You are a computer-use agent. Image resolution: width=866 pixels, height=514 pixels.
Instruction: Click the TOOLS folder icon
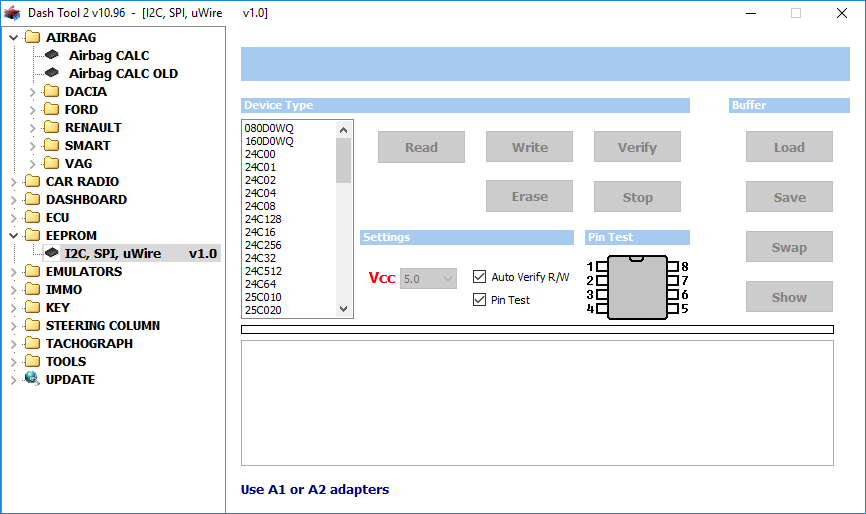tap(33, 361)
